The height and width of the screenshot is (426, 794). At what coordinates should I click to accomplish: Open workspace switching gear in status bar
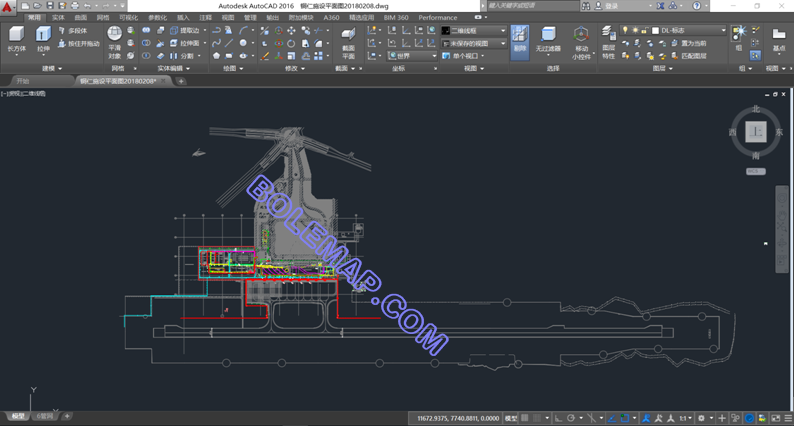click(x=701, y=418)
